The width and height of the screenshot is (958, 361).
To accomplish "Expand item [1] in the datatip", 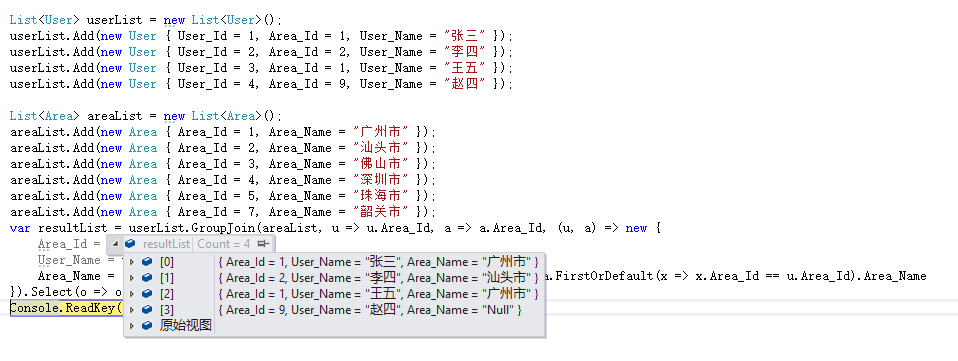I will 131,278.
